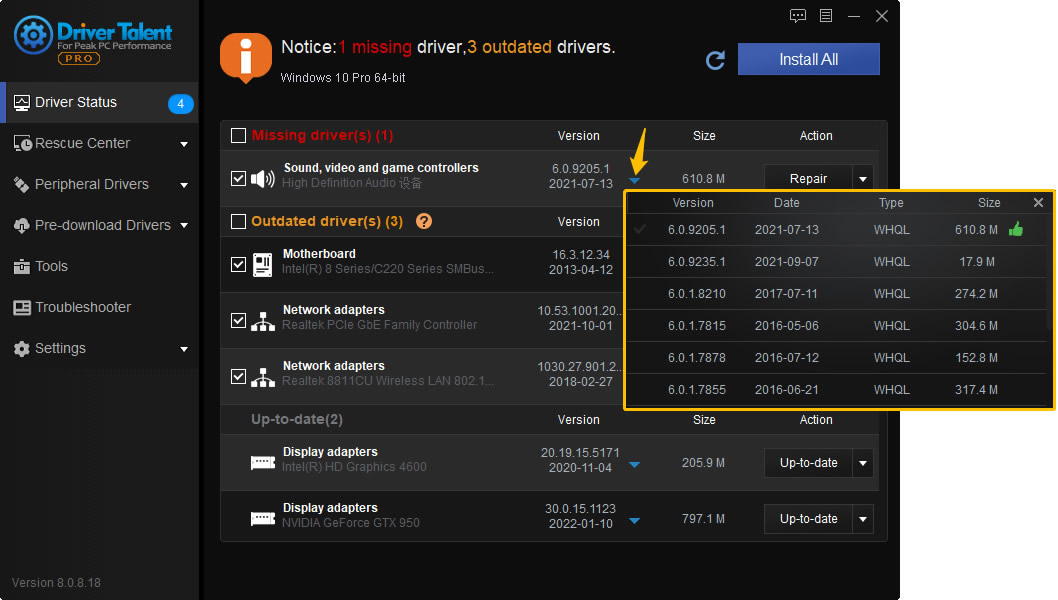Select driver version 6.0.1.7815 in popup
Image resolution: width=1058 pixels, height=600 pixels.
tap(839, 325)
